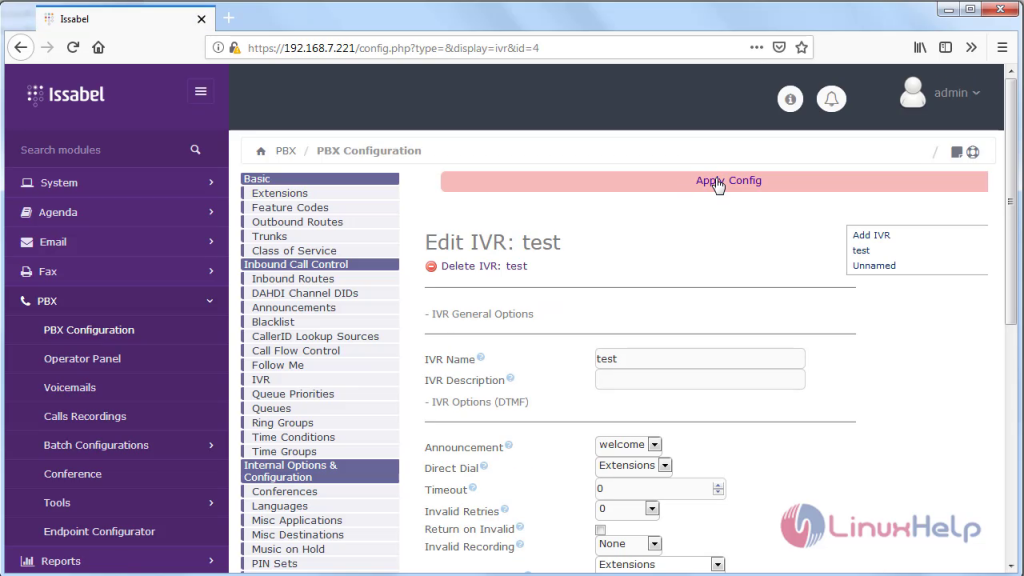This screenshot has width=1024, height=576.
Task: Open Inbound Routes configuration link
Action: (x=293, y=279)
